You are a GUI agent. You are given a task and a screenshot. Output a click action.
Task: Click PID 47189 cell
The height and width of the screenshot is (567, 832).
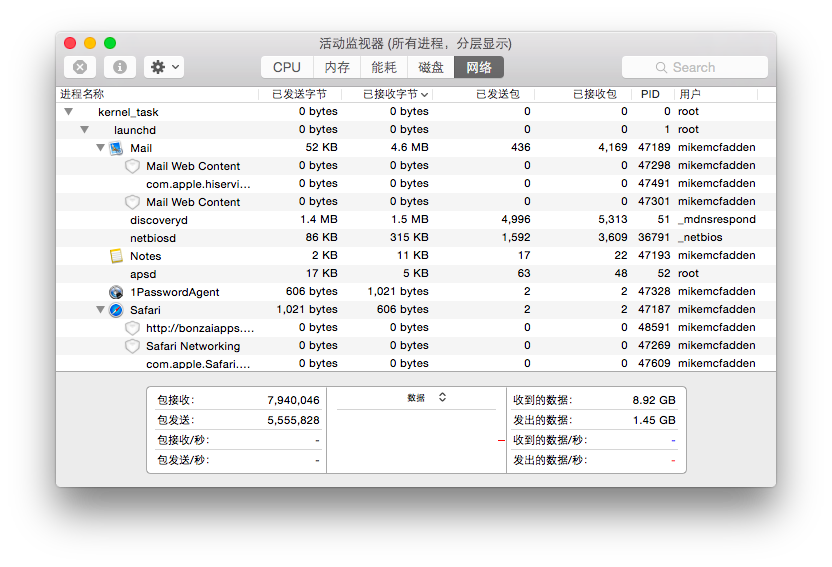[x=654, y=147]
